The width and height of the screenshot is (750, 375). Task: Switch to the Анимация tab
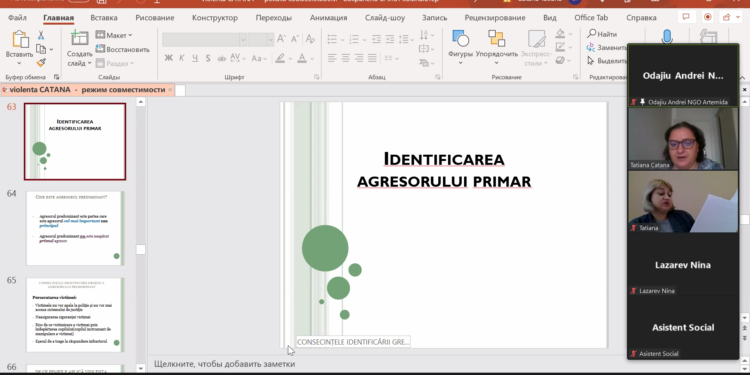tap(329, 18)
